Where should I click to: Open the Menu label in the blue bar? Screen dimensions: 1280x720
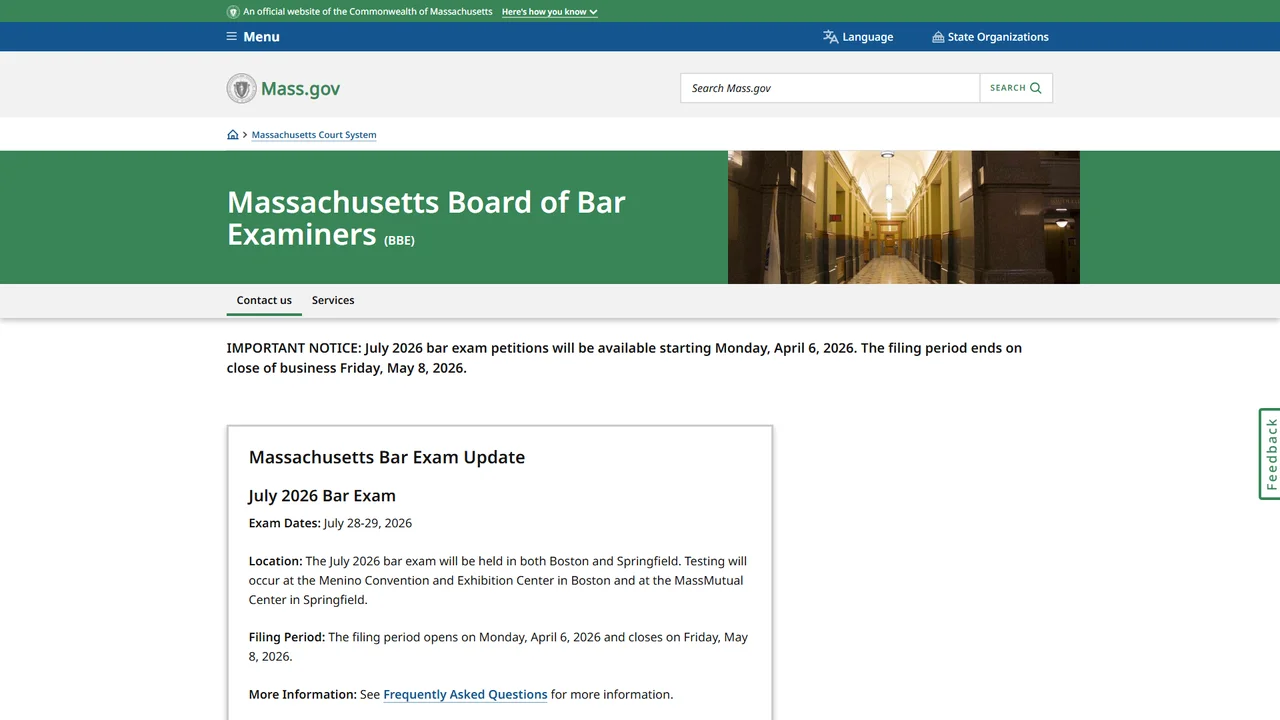(261, 37)
